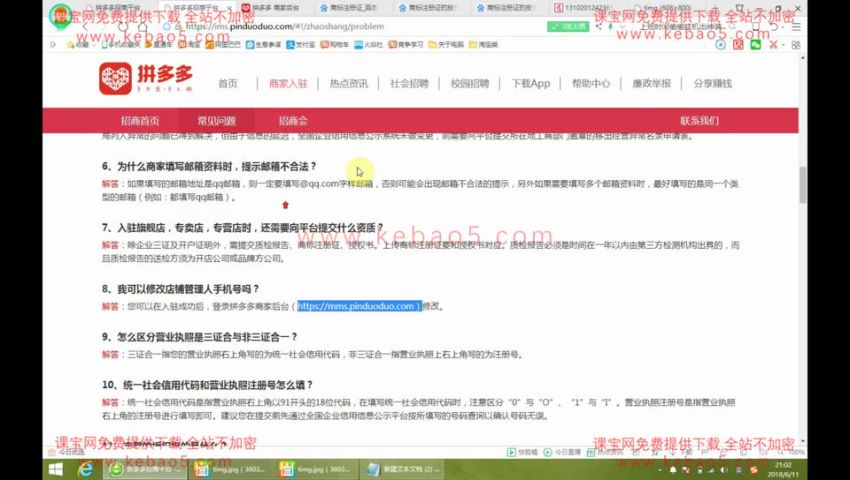Image resolution: width=850 pixels, height=480 pixels.
Task: Click 今日优选 in the status bar
Action: [x=66, y=452]
